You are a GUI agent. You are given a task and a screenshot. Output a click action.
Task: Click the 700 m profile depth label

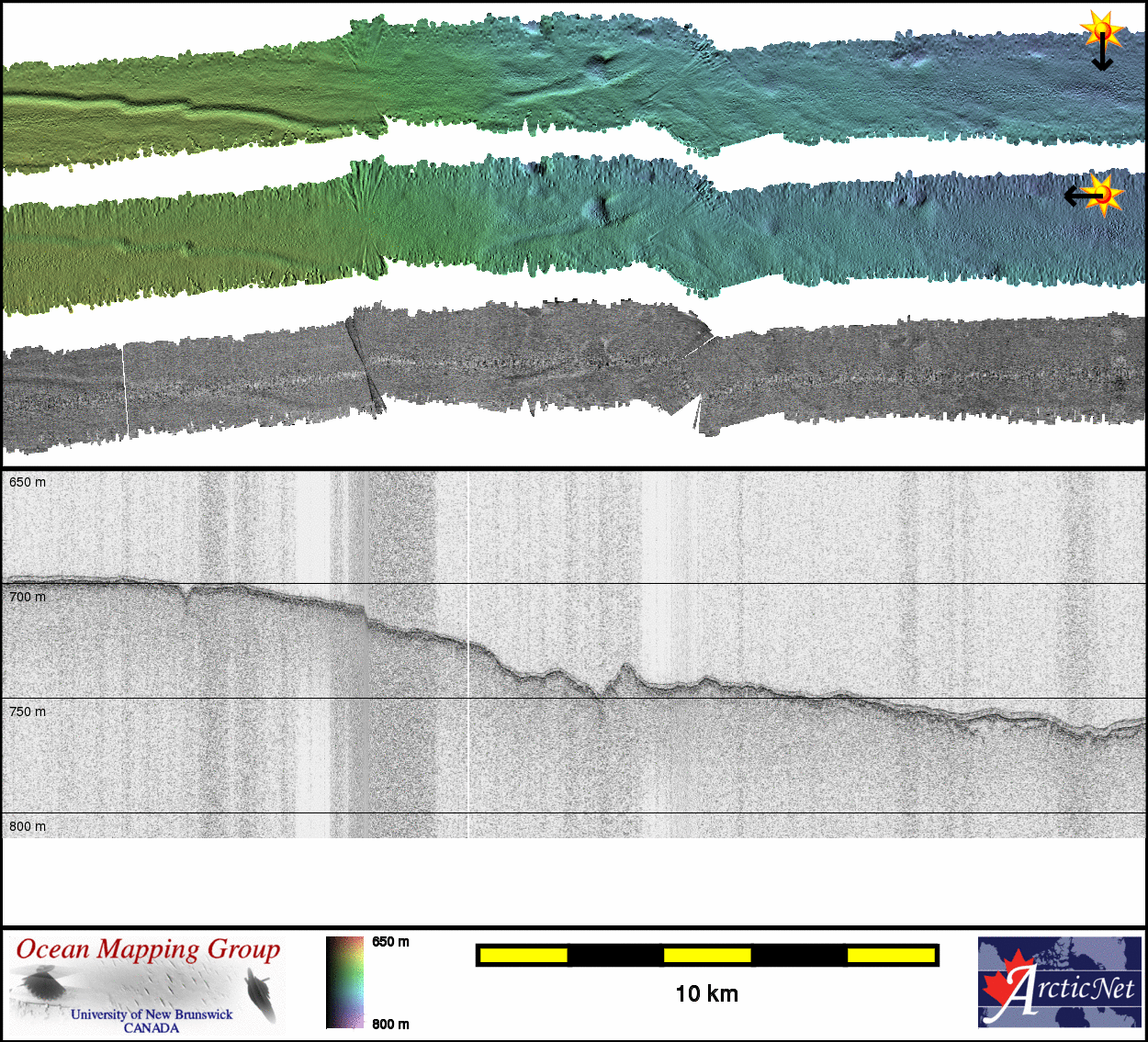(28, 597)
